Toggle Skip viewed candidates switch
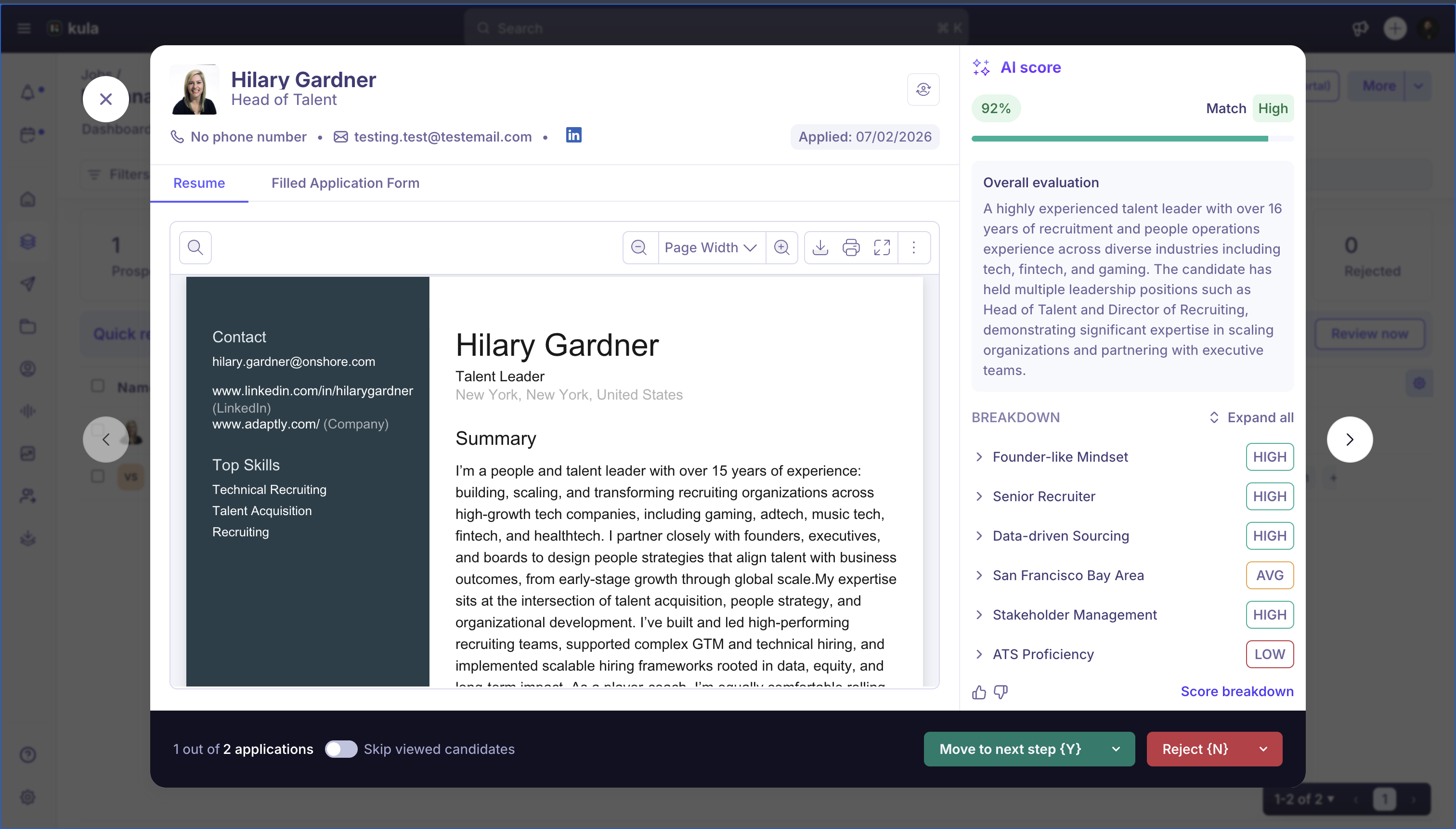 pos(340,749)
